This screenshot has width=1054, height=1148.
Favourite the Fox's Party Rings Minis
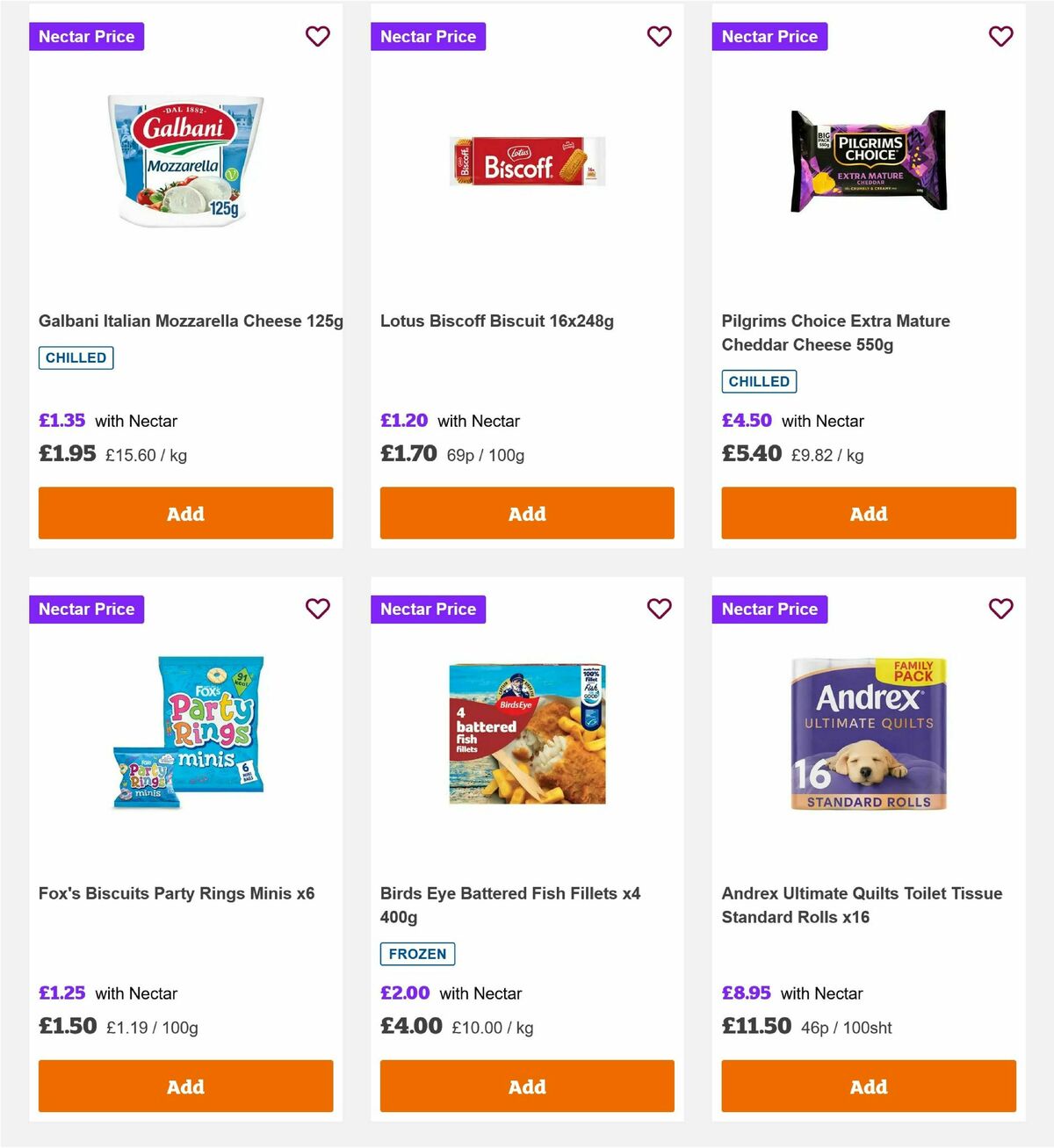coord(317,609)
